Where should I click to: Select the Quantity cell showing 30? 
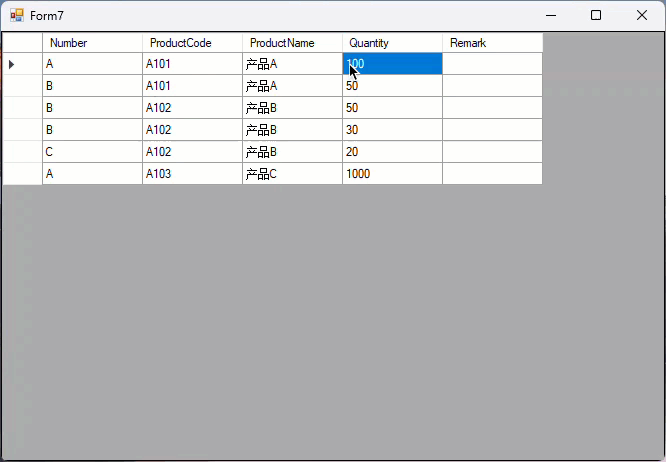[392, 130]
